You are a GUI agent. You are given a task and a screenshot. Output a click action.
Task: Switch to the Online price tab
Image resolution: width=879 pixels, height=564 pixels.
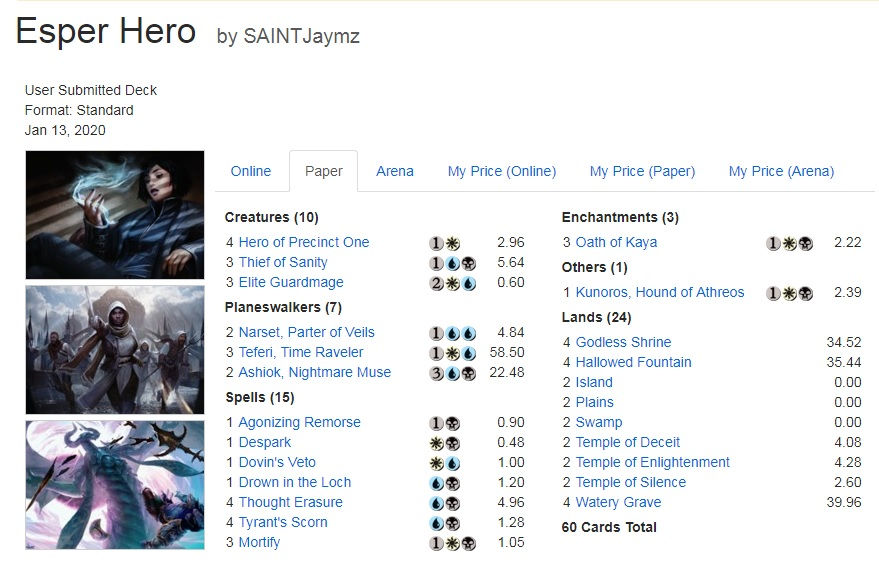[x=251, y=172]
